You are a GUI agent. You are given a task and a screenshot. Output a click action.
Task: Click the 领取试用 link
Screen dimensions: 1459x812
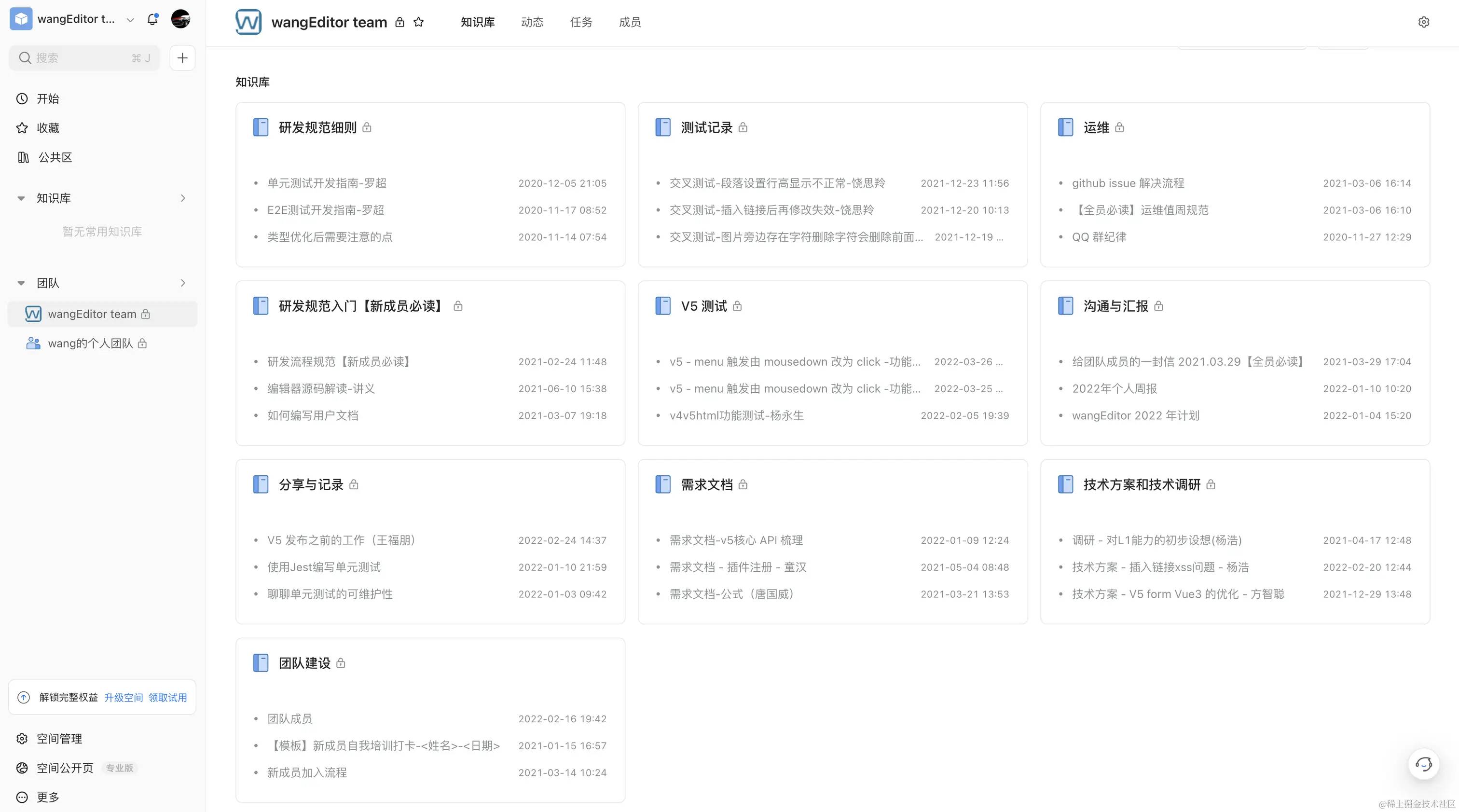[167, 697]
